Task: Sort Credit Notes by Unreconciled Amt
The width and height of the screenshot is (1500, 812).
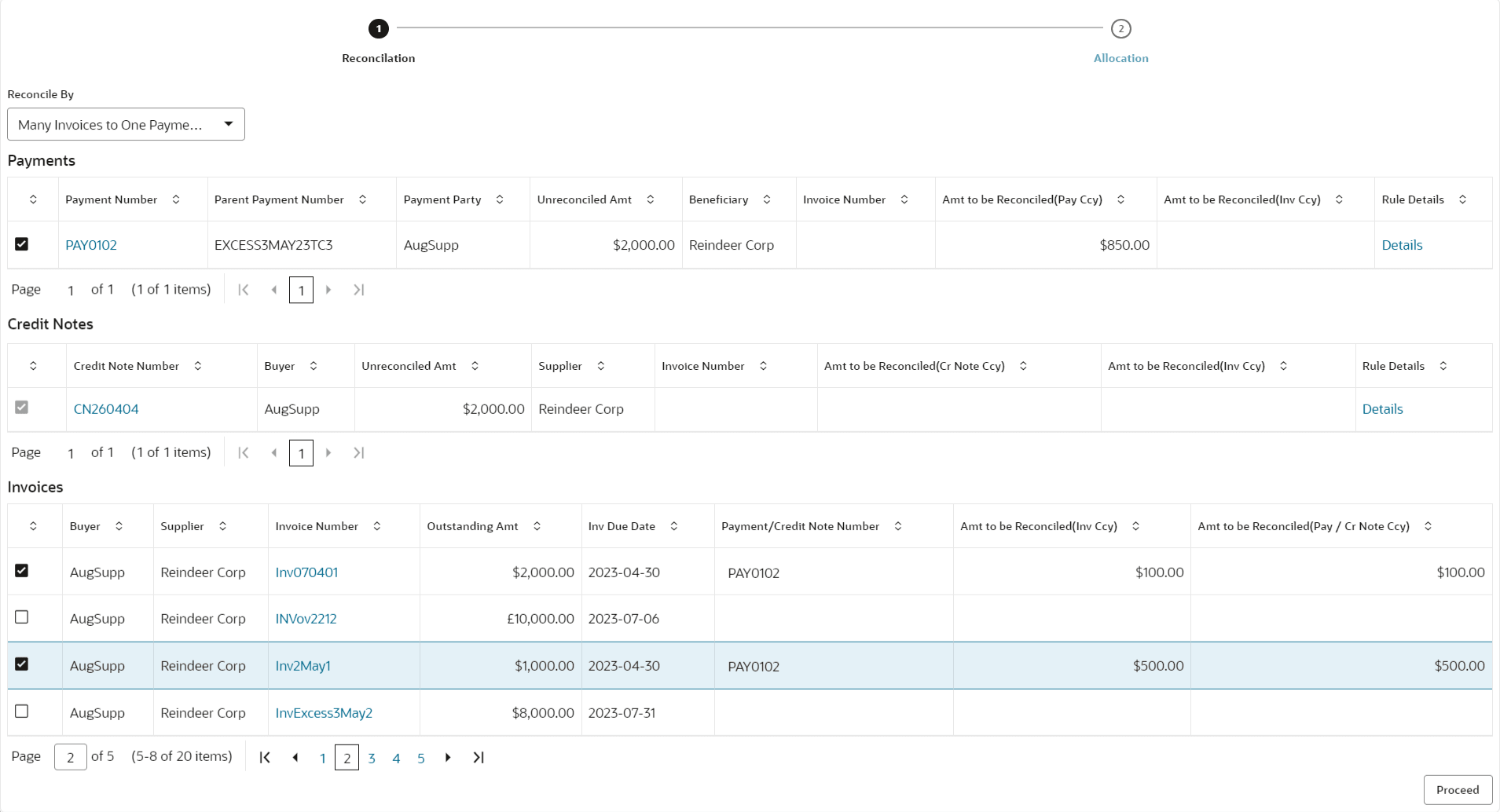Action: tap(475, 366)
